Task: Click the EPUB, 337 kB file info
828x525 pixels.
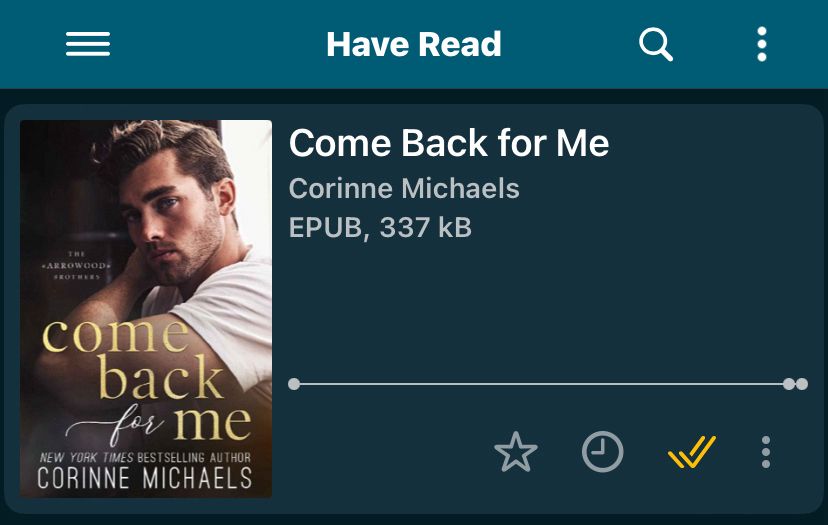Action: pos(380,228)
